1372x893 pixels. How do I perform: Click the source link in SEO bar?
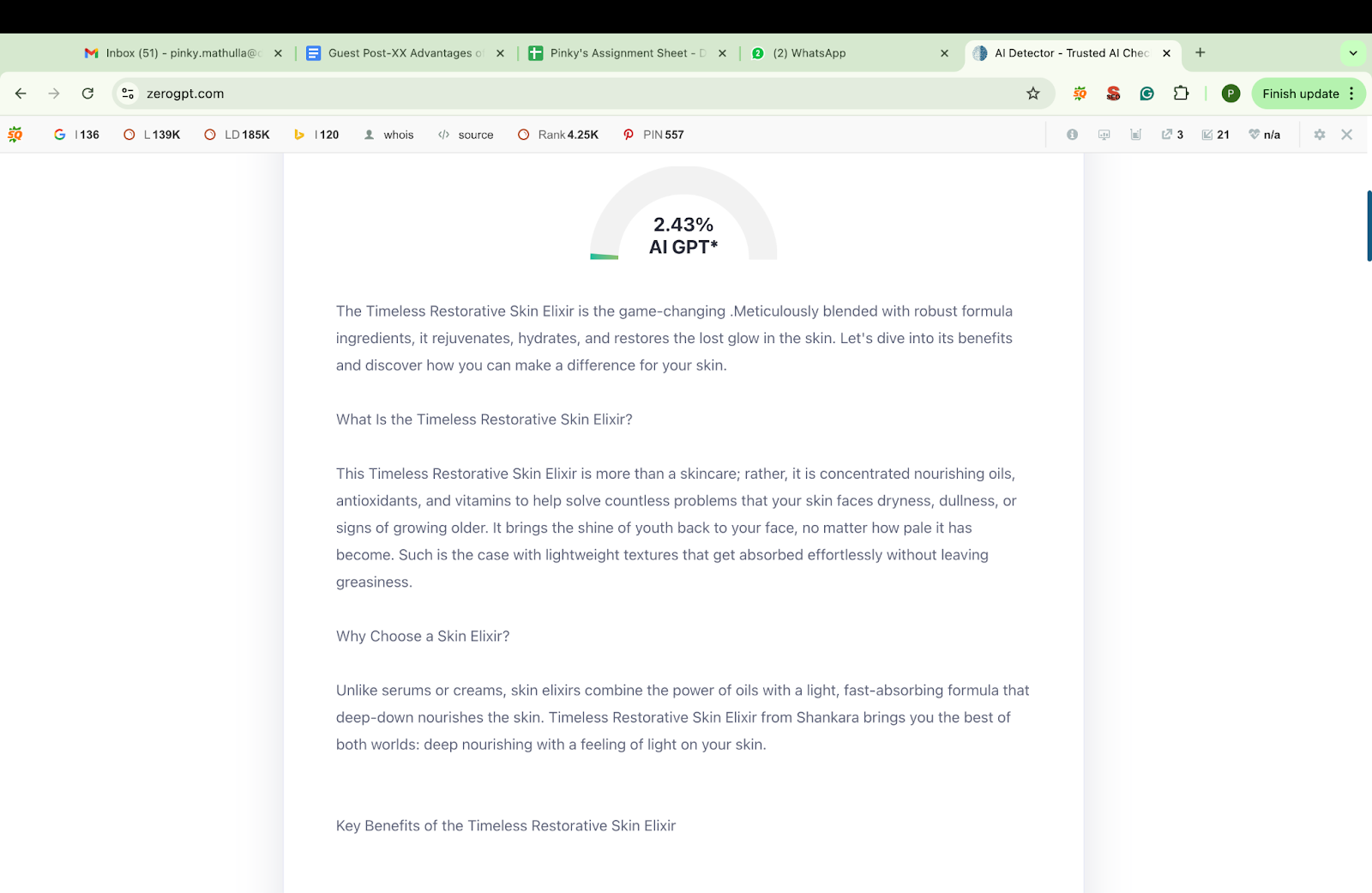point(466,135)
